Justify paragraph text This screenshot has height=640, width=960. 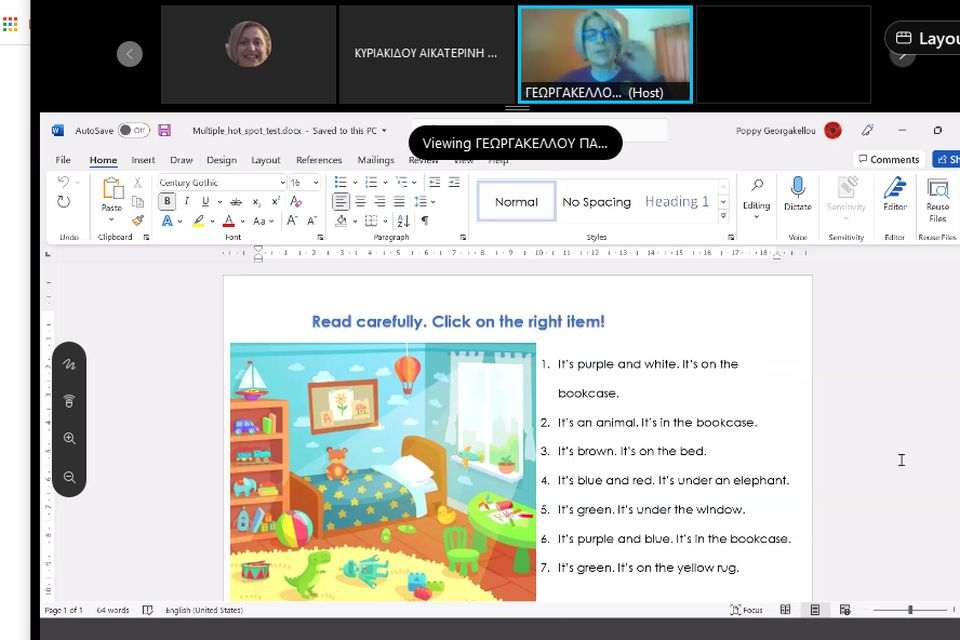coord(399,201)
